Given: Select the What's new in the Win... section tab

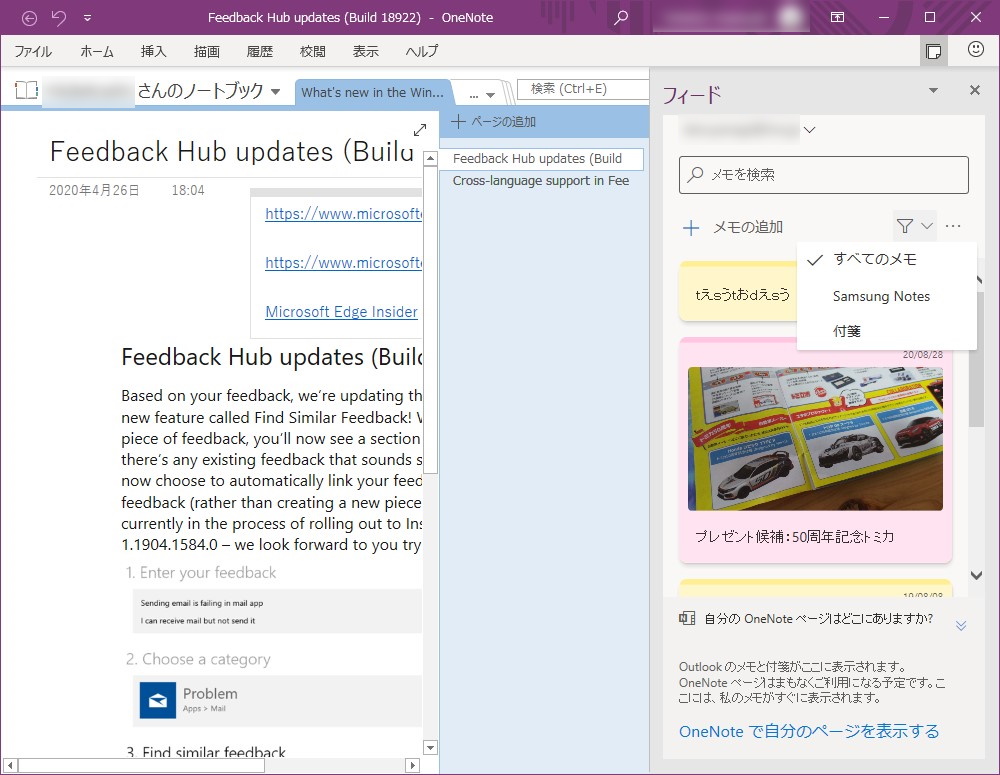Looking at the screenshot, I should click(x=372, y=92).
